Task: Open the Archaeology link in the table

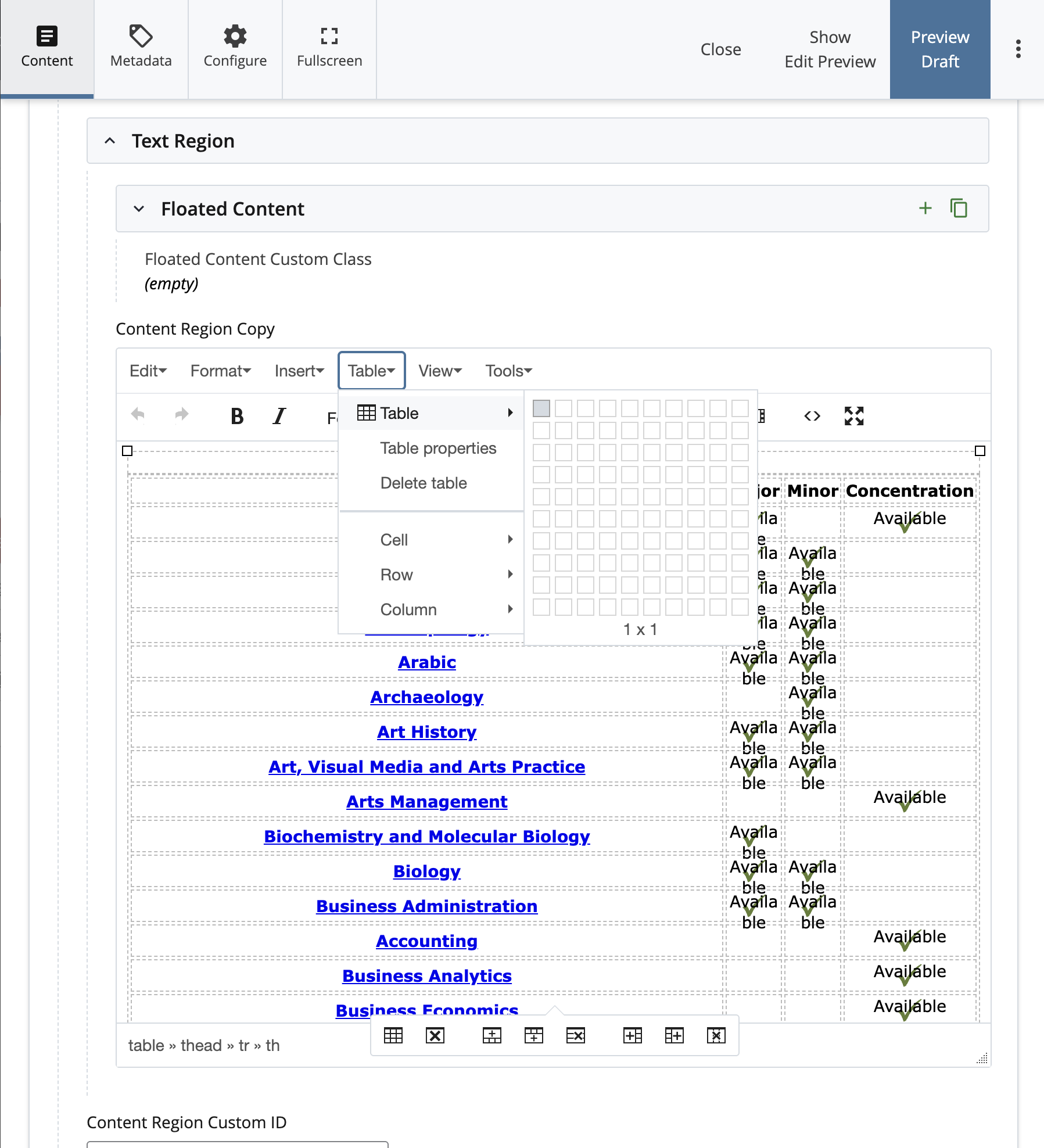Action: pyautogui.click(x=426, y=697)
